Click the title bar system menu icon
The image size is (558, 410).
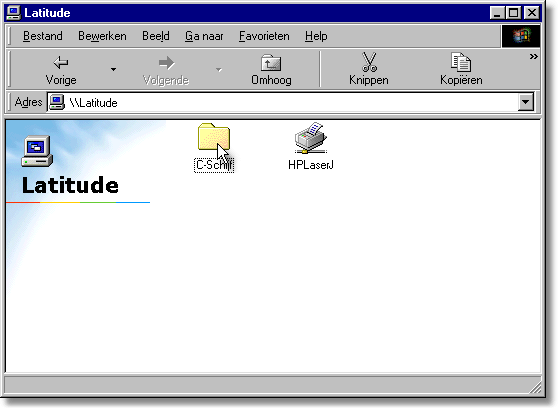coord(14,13)
